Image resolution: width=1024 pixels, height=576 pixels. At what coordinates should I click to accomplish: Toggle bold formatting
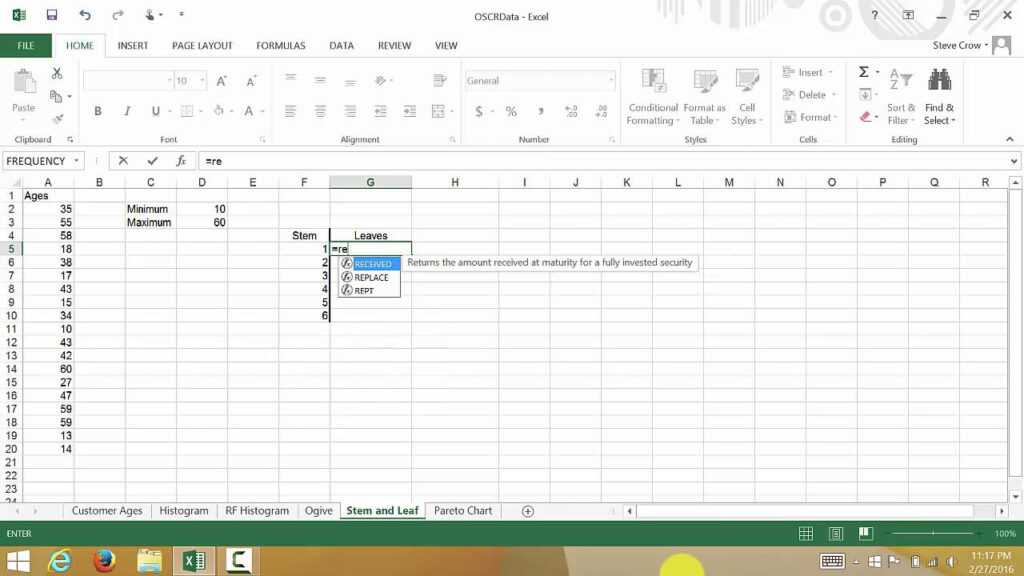click(98, 110)
